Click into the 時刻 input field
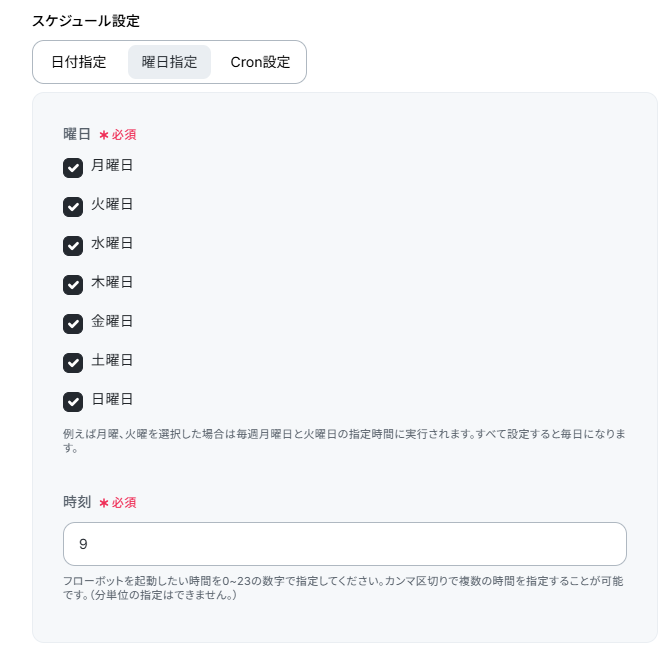 click(x=344, y=544)
